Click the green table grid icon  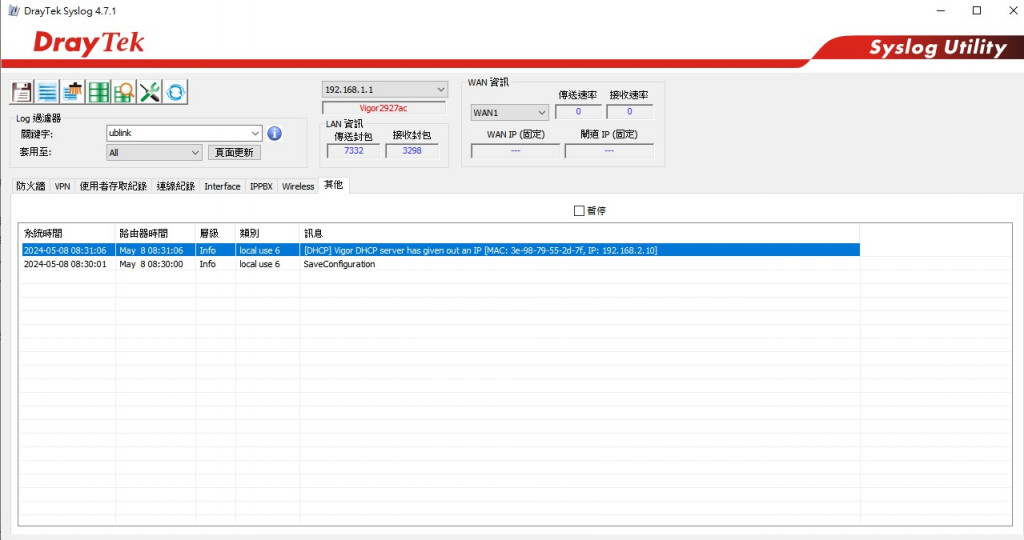pyautogui.click(x=99, y=92)
